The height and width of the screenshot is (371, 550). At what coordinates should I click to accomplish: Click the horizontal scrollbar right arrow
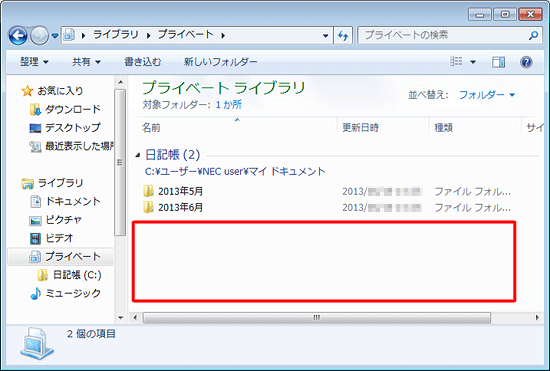[537, 318]
